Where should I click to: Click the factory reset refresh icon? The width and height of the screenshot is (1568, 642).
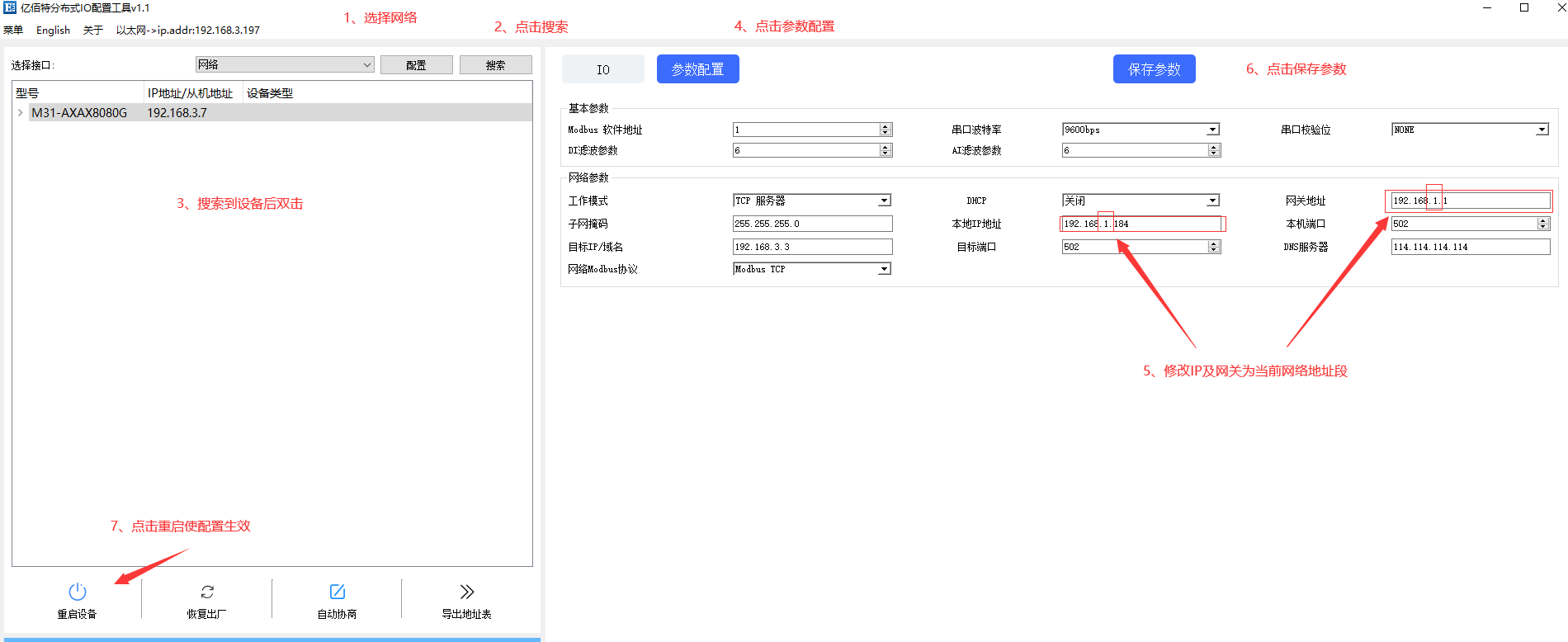207,592
